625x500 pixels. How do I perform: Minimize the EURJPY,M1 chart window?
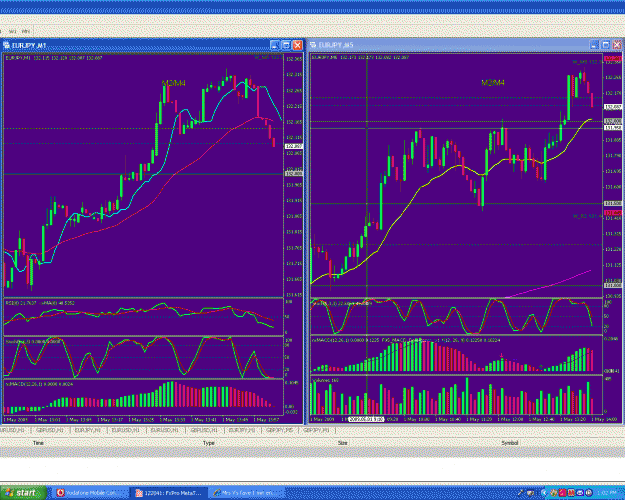[x=275, y=45]
